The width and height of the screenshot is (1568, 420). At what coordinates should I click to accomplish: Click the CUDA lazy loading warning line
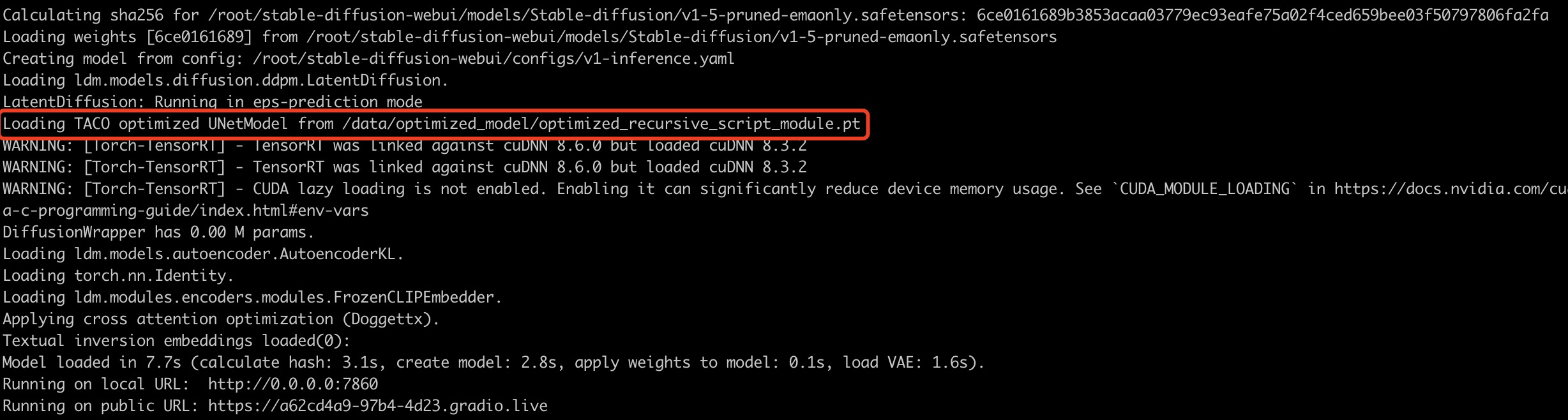pos(785,189)
